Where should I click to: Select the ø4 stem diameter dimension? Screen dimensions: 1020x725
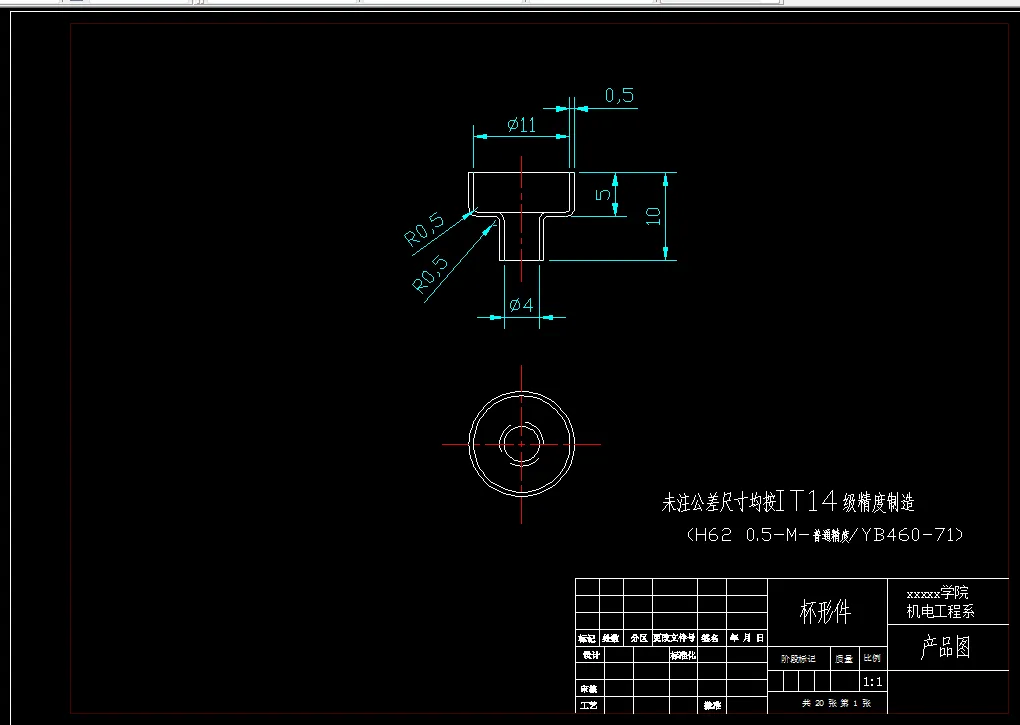pyautogui.click(x=521, y=304)
